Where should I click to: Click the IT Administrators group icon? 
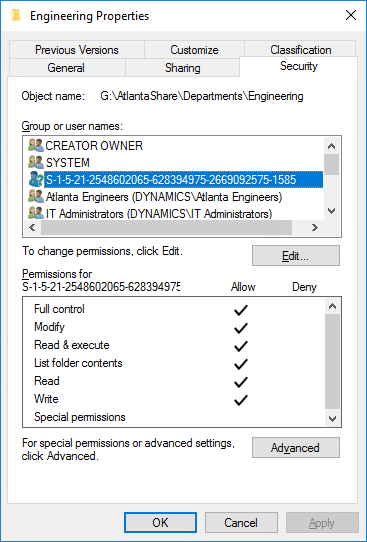click(x=36, y=213)
